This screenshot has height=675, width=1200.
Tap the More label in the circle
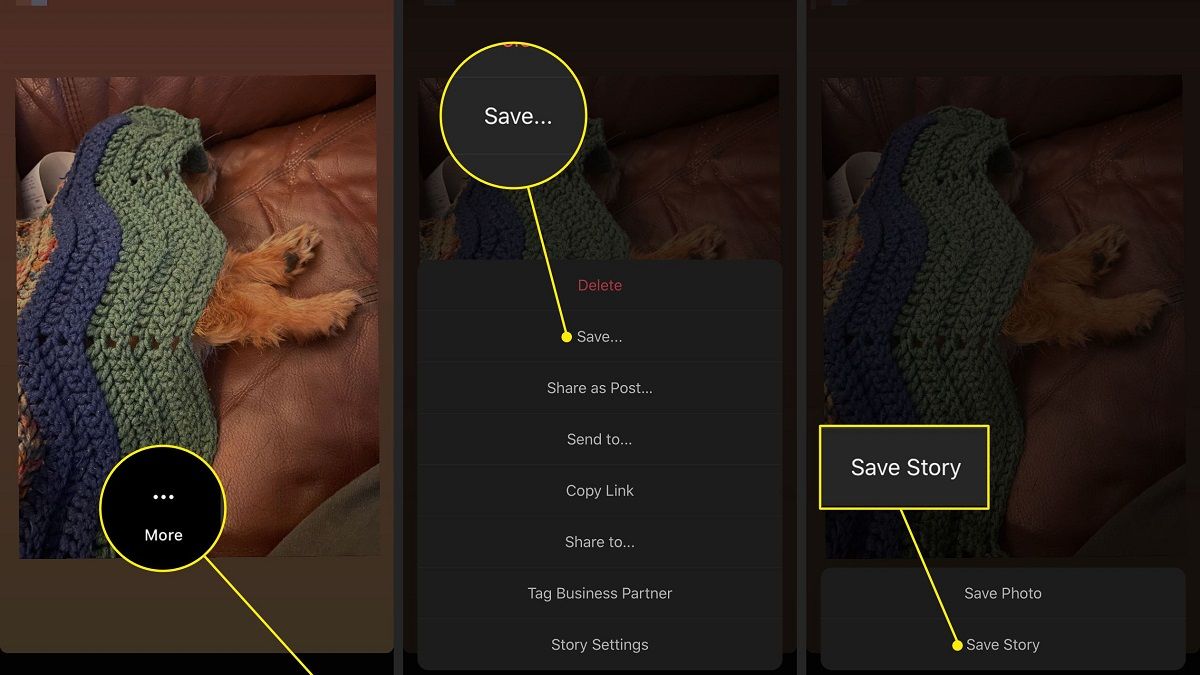point(163,535)
